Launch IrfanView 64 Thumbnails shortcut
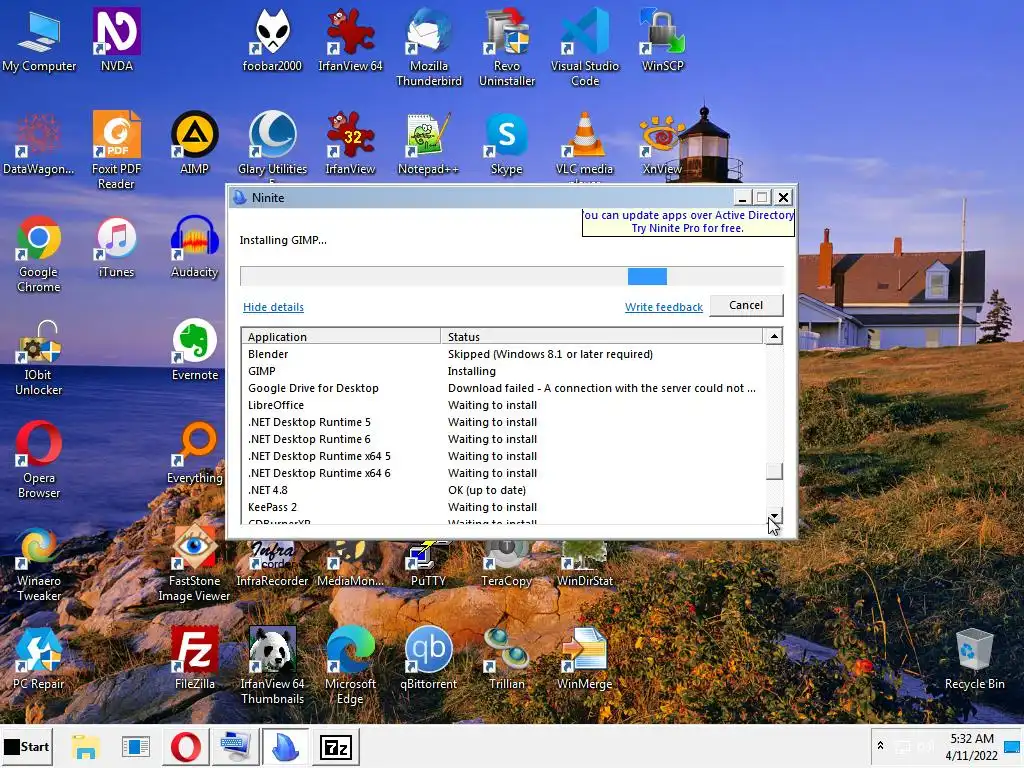The height and width of the screenshot is (768, 1024). (272, 665)
